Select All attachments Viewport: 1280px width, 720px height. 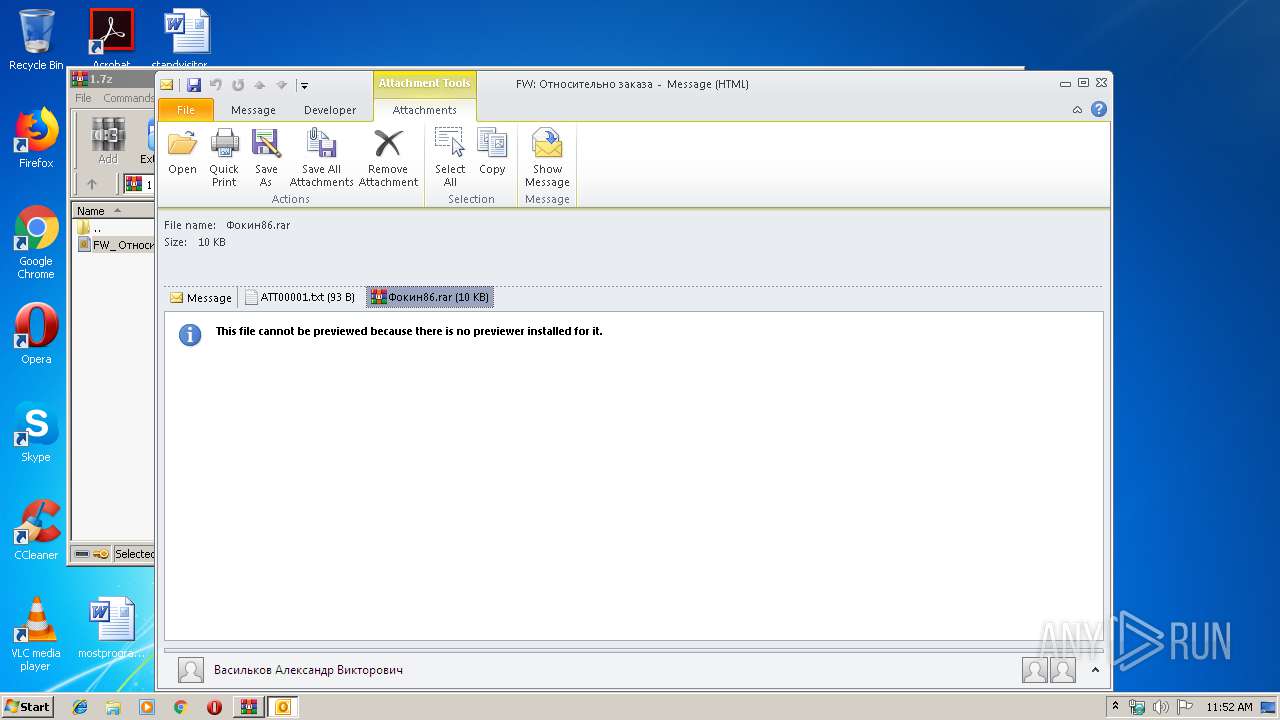[450, 156]
